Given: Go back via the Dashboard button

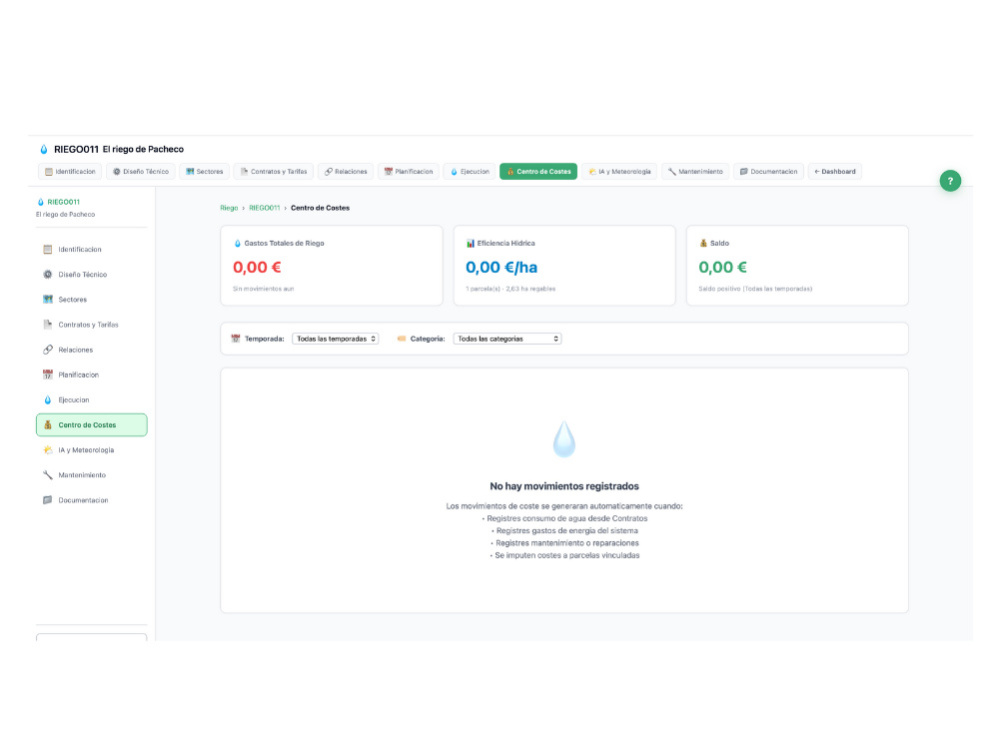Looking at the screenshot, I should click(x=835, y=172).
